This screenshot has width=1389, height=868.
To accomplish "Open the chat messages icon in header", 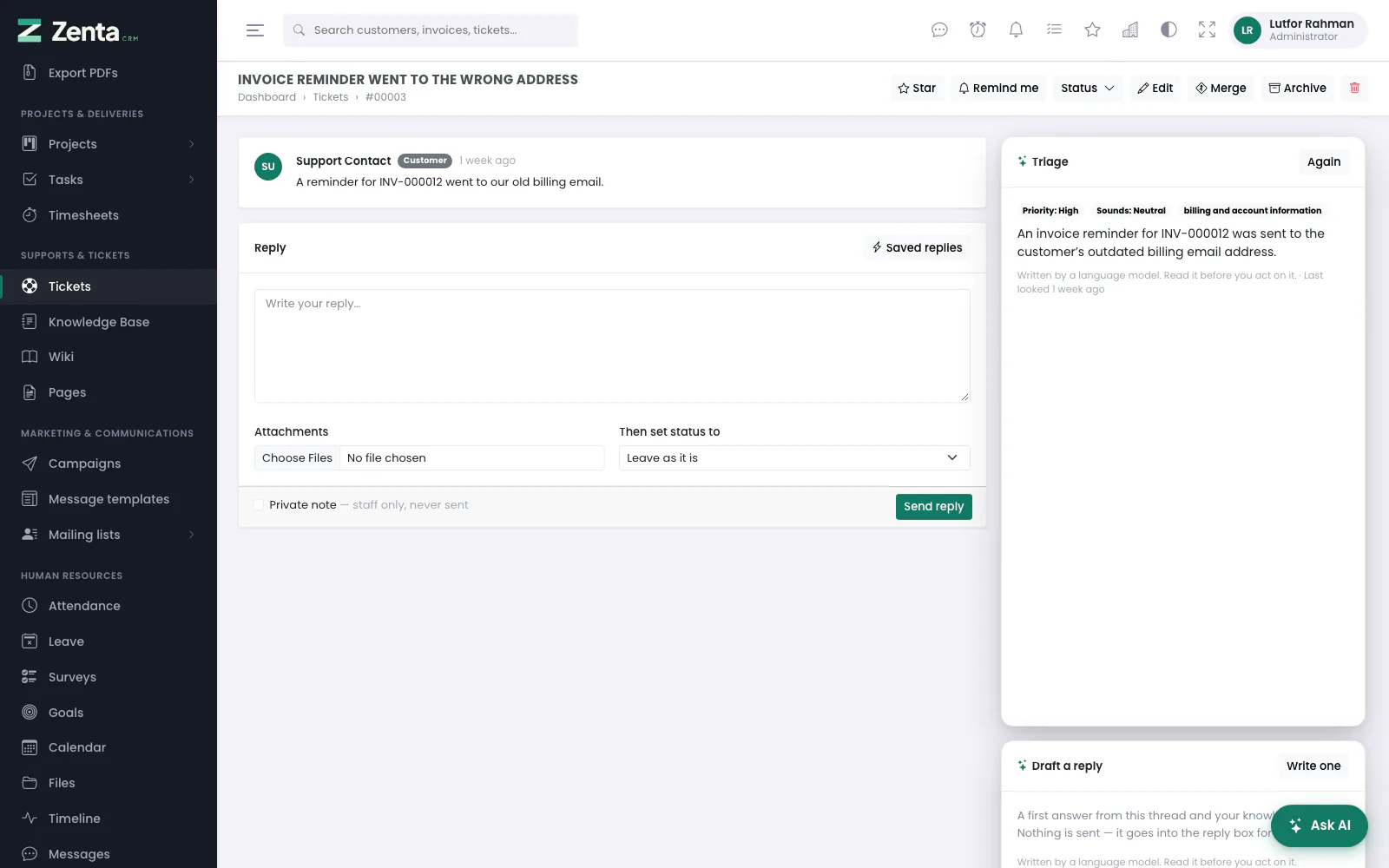I will pos(939,30).
